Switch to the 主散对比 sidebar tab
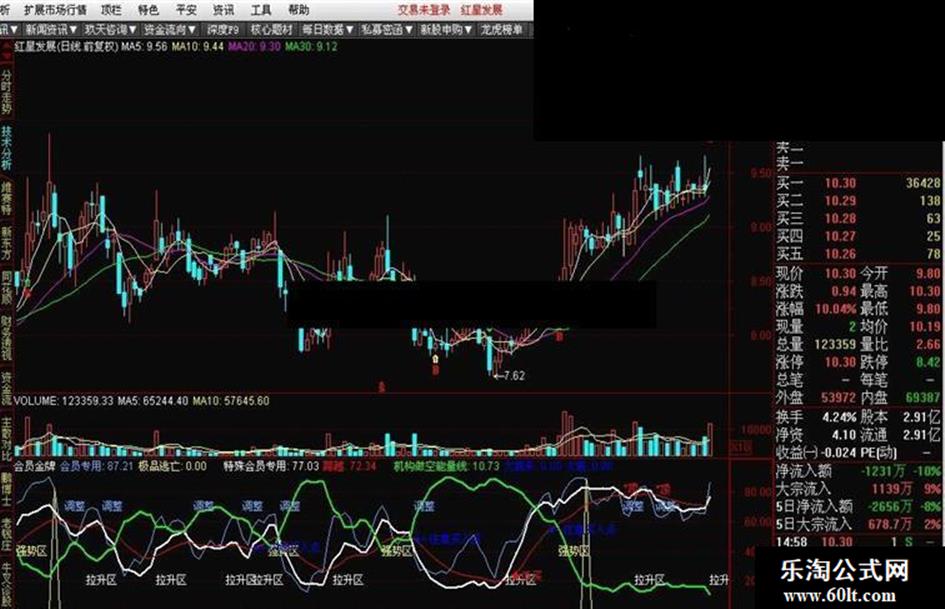The height and width of the screenshot is (609, 945). coord(7,439)
